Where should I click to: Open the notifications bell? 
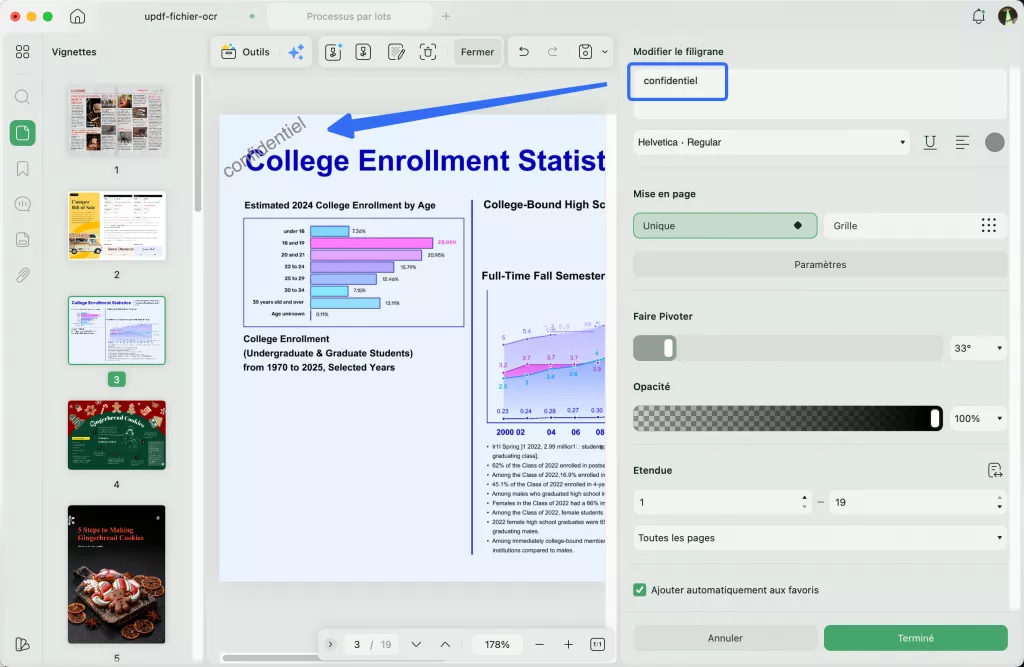[978, 16]
